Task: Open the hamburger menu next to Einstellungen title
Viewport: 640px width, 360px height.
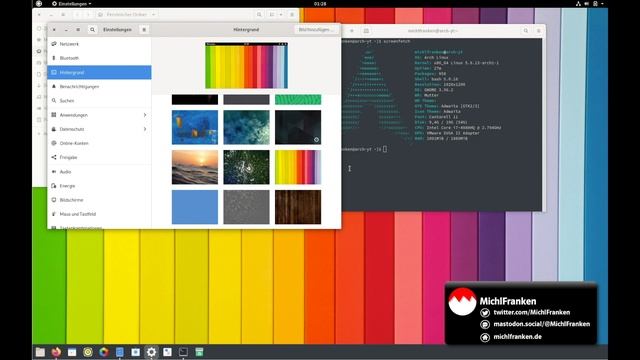Action: click(x=144, y=29)
